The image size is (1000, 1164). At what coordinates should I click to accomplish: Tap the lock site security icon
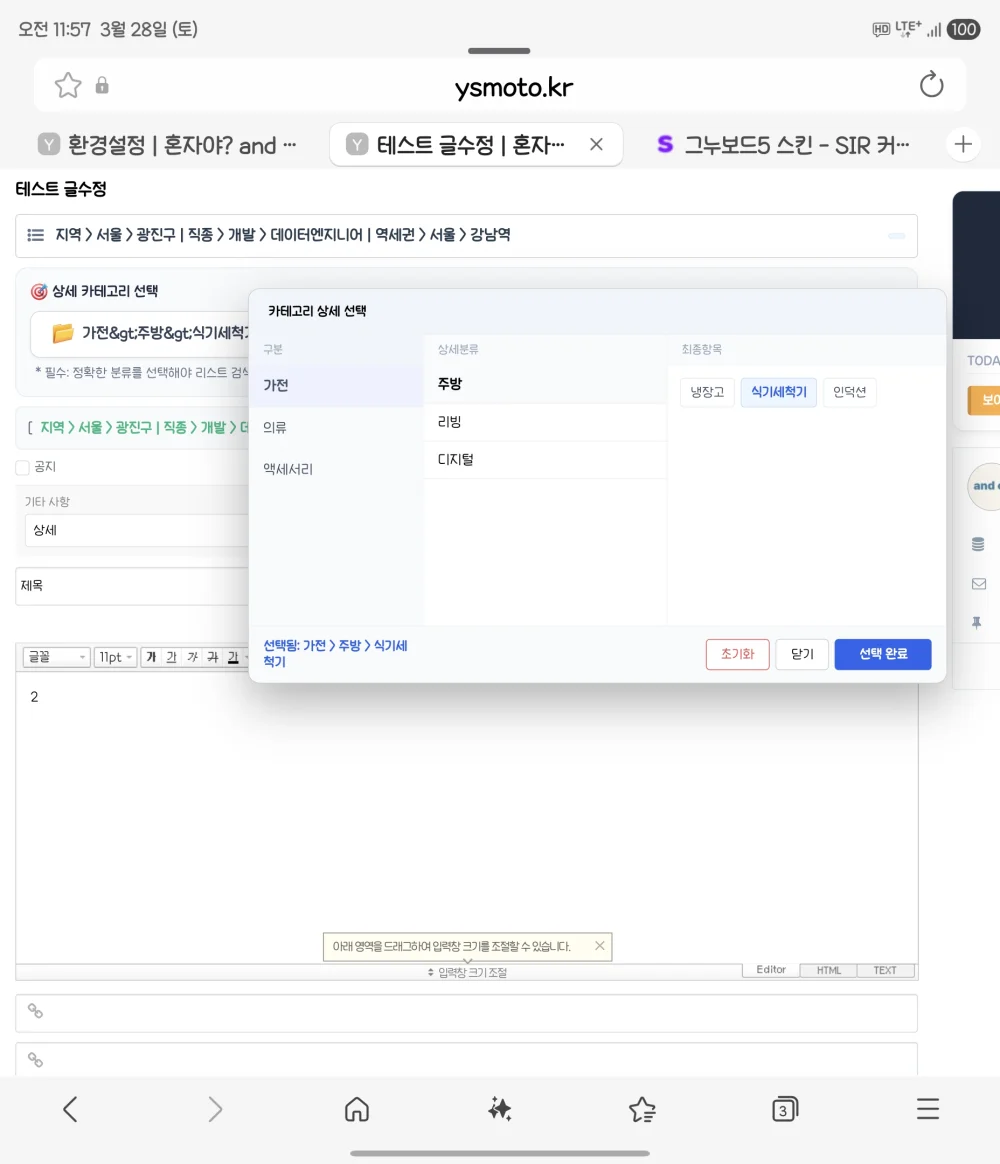coord(102,85)
